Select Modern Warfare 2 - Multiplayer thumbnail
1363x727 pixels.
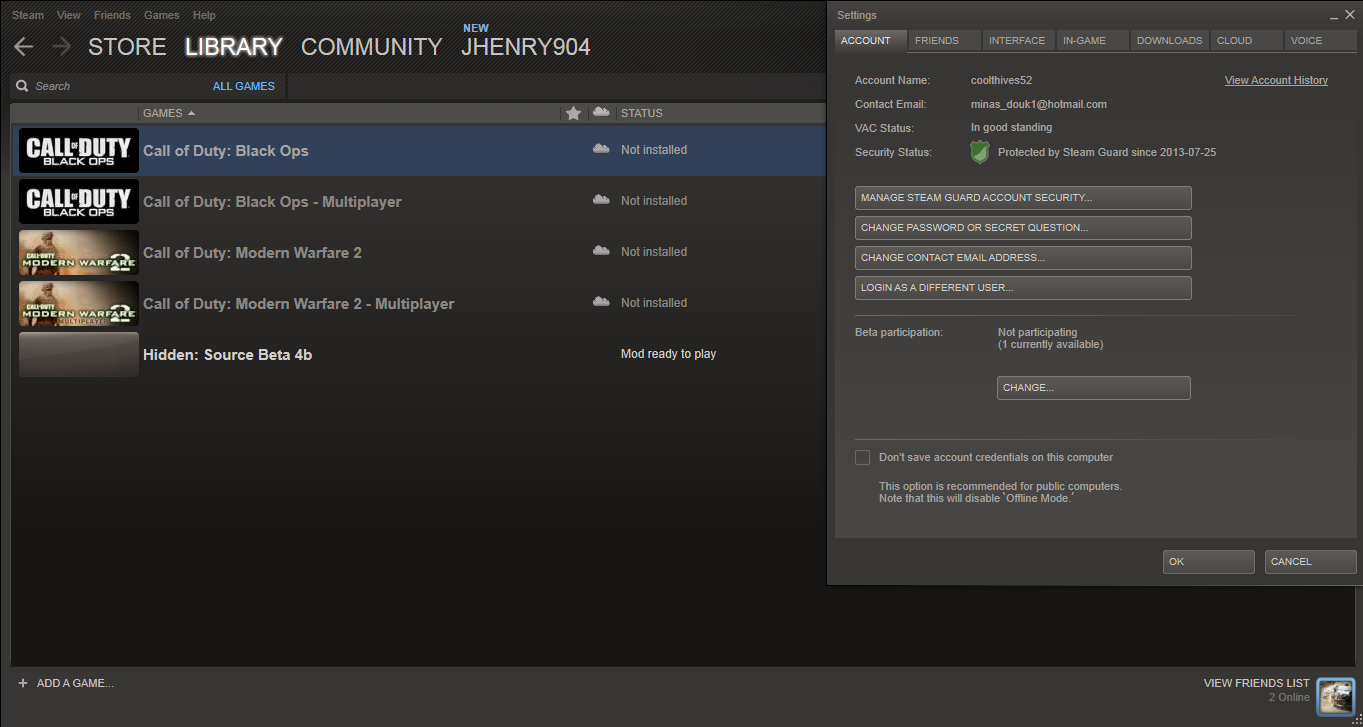(x=79, y=303)
